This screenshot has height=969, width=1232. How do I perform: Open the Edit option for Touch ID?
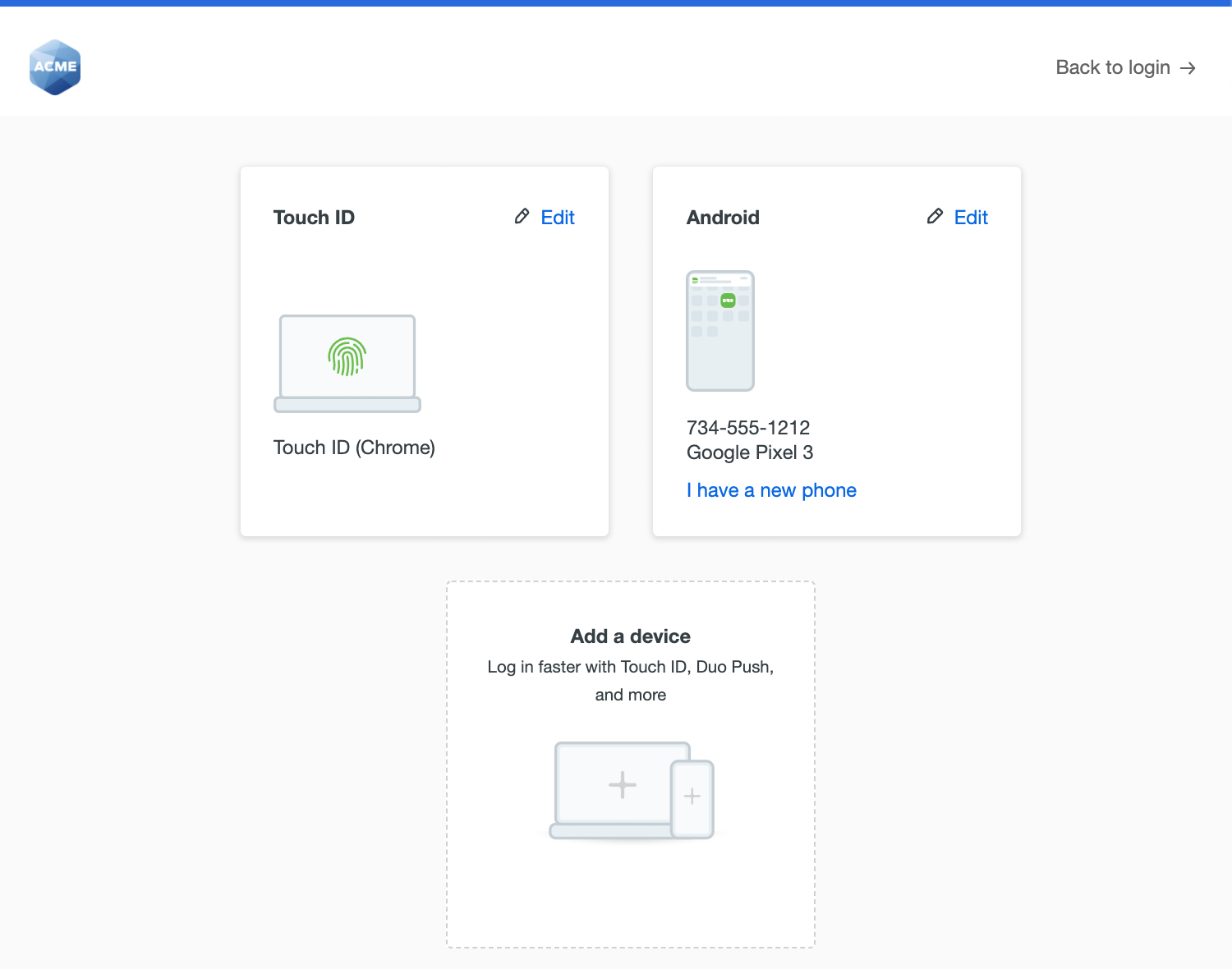558,217
